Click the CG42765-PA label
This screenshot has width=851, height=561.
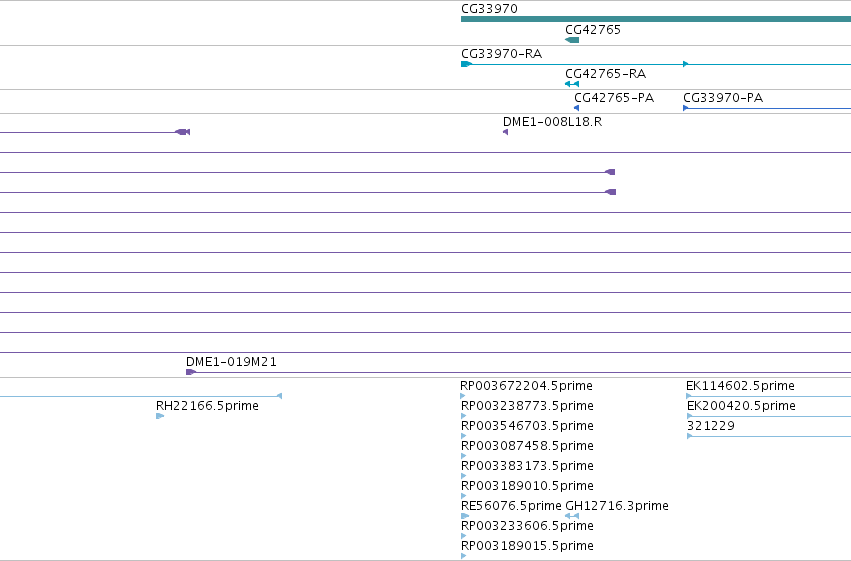click(x=614, y=98)
